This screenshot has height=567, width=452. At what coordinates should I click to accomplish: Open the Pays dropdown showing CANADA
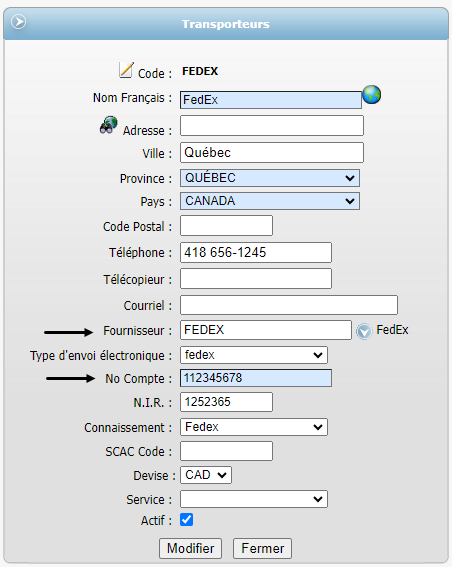[270, 201]
